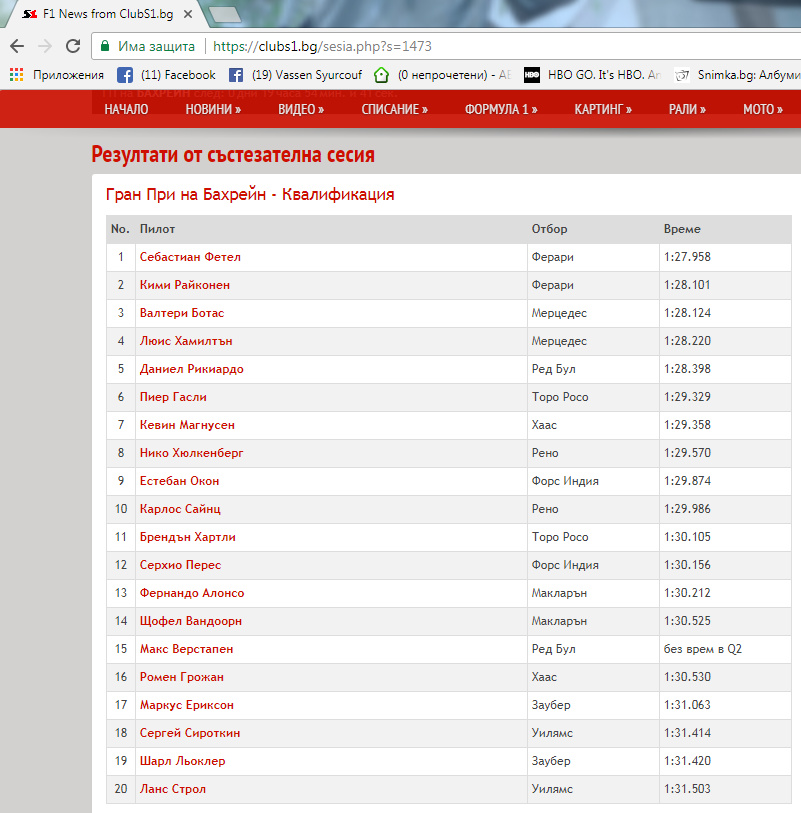
Task: Open the (11) Facebook bookmark
Action: (x=166, y=75)
